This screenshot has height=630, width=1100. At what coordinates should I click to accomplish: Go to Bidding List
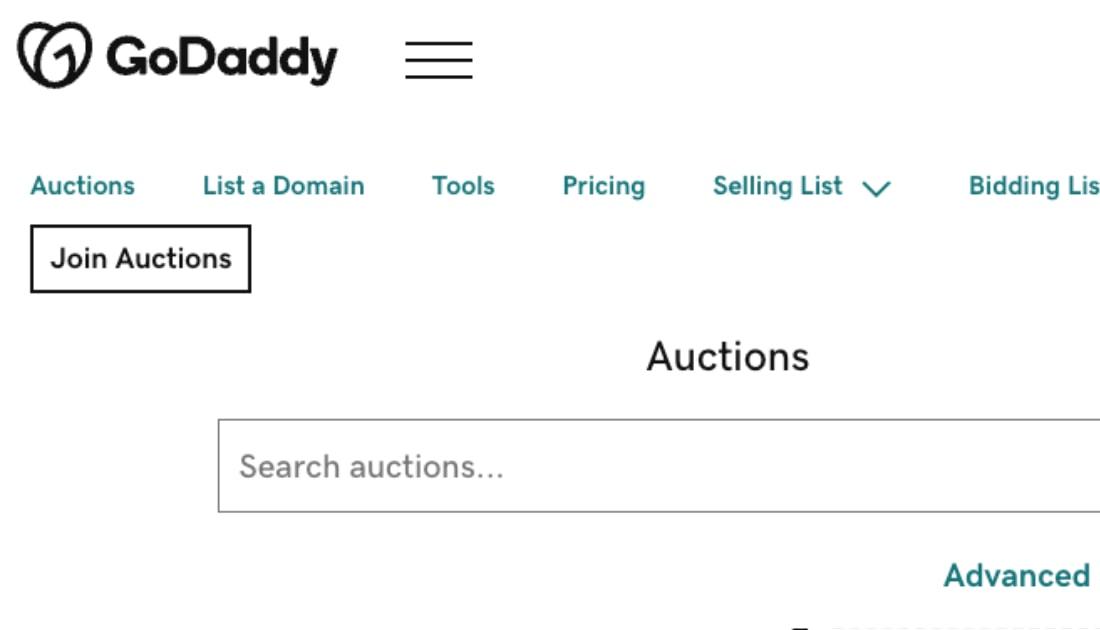[x=1035, y=186]
